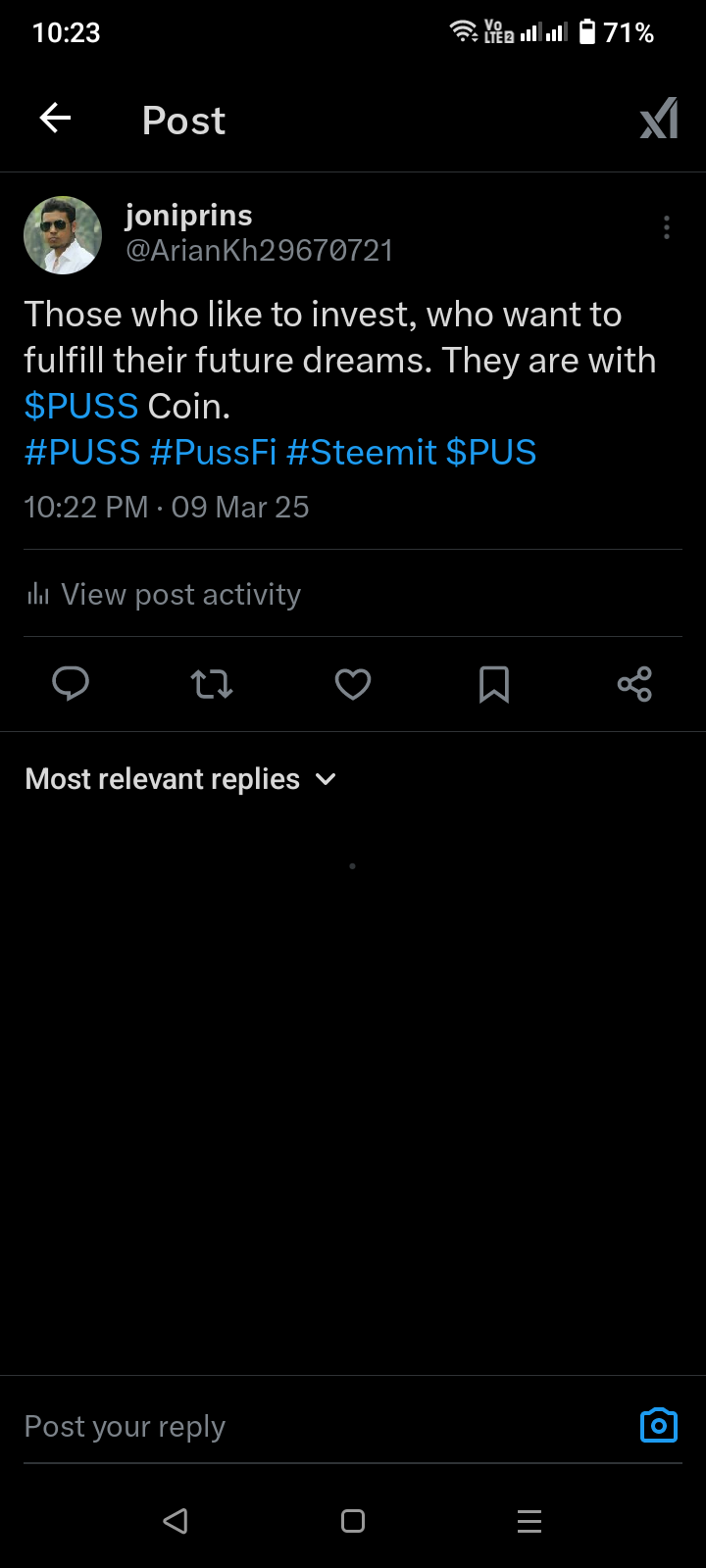
Task: Open the $PUSS cashtag link
Action: [81, 406]
